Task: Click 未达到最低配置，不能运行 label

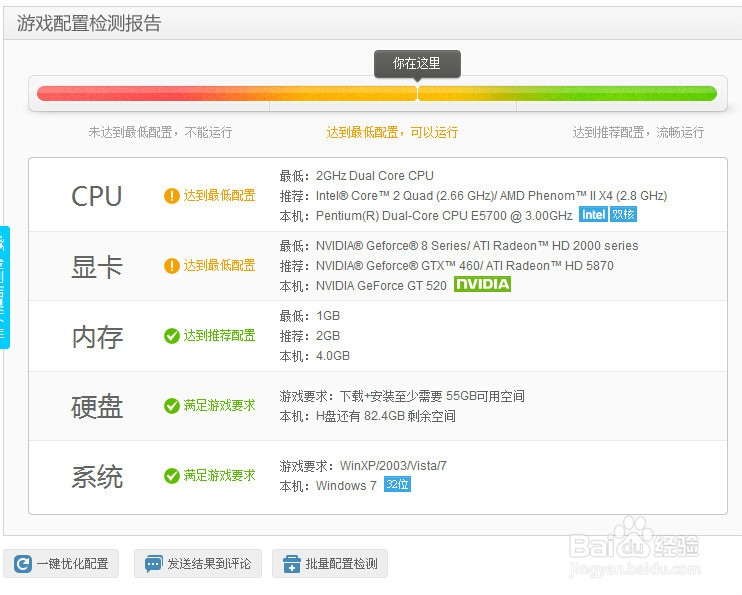Action: [160, 132]
